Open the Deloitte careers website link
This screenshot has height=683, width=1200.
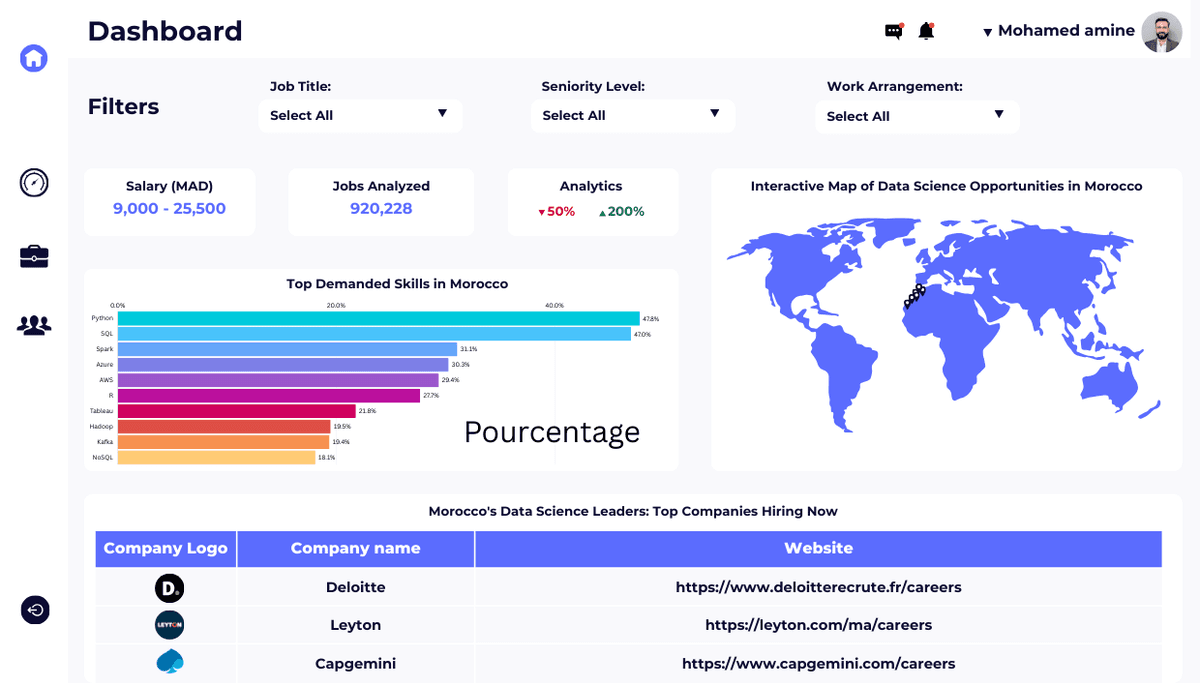pyautogui.click(x=818, y=587)
